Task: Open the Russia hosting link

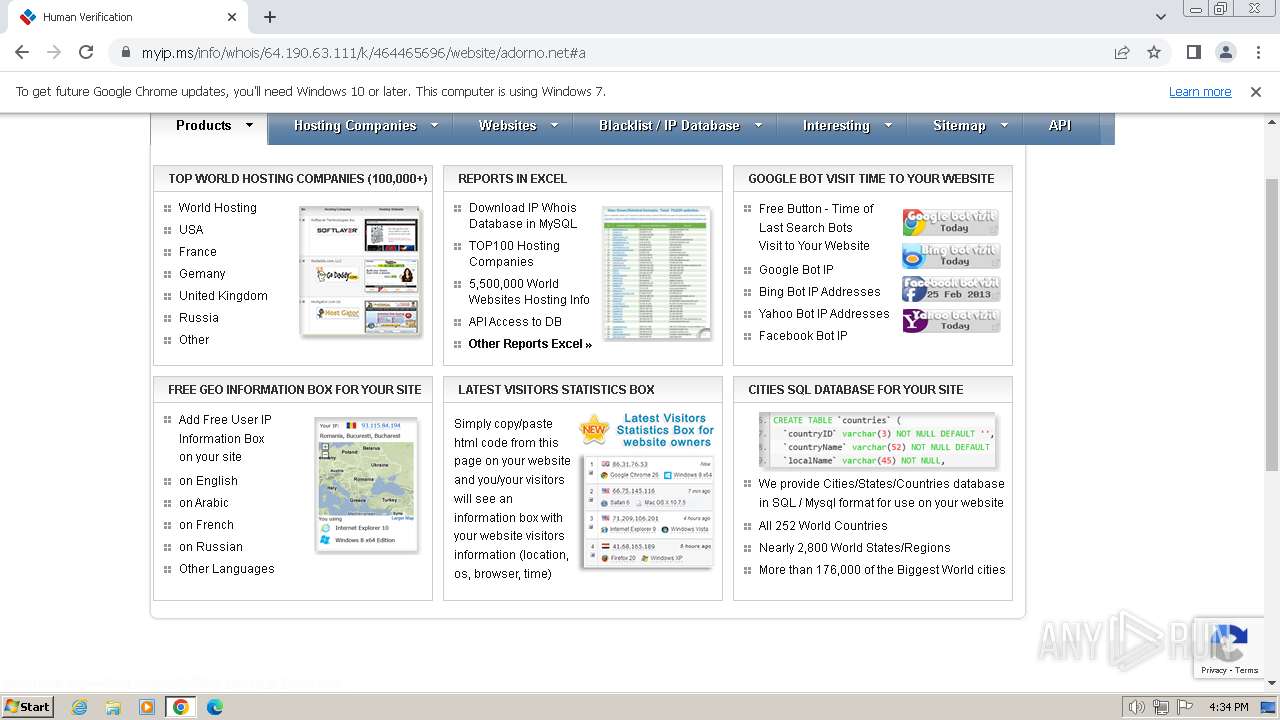Action: pos(199,318)
